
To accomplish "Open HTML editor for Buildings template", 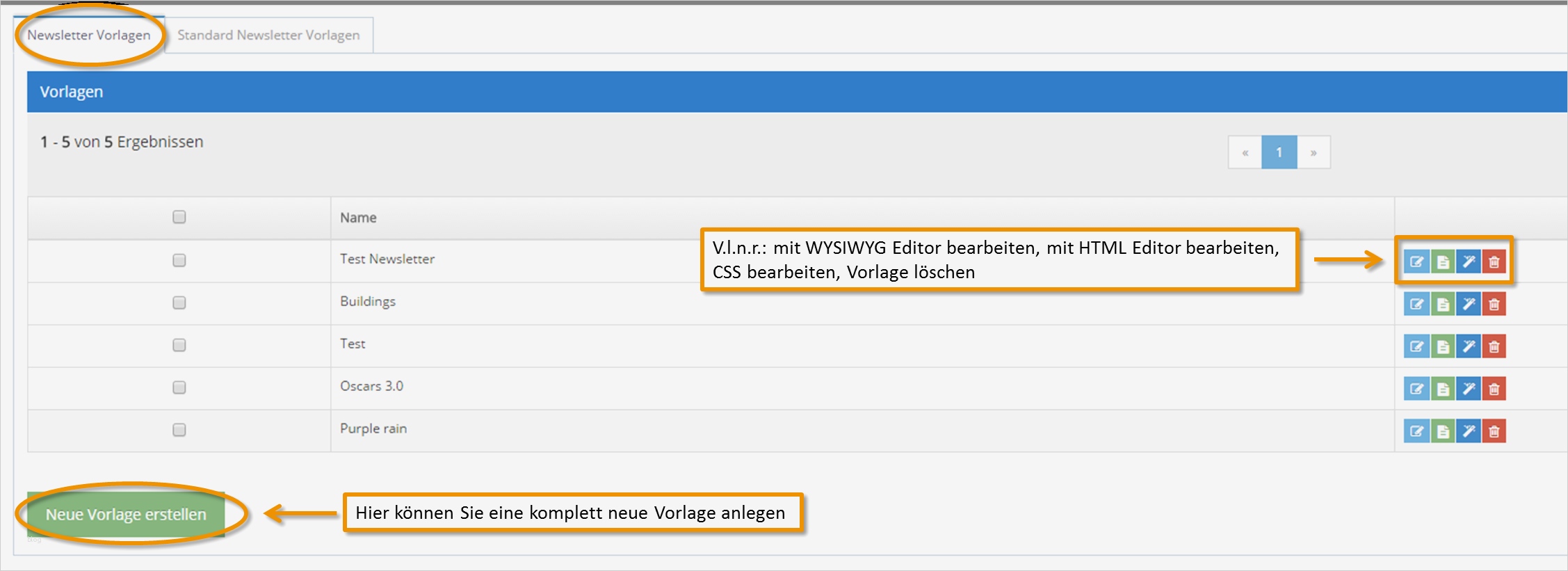I will (x=1442, y=304).
